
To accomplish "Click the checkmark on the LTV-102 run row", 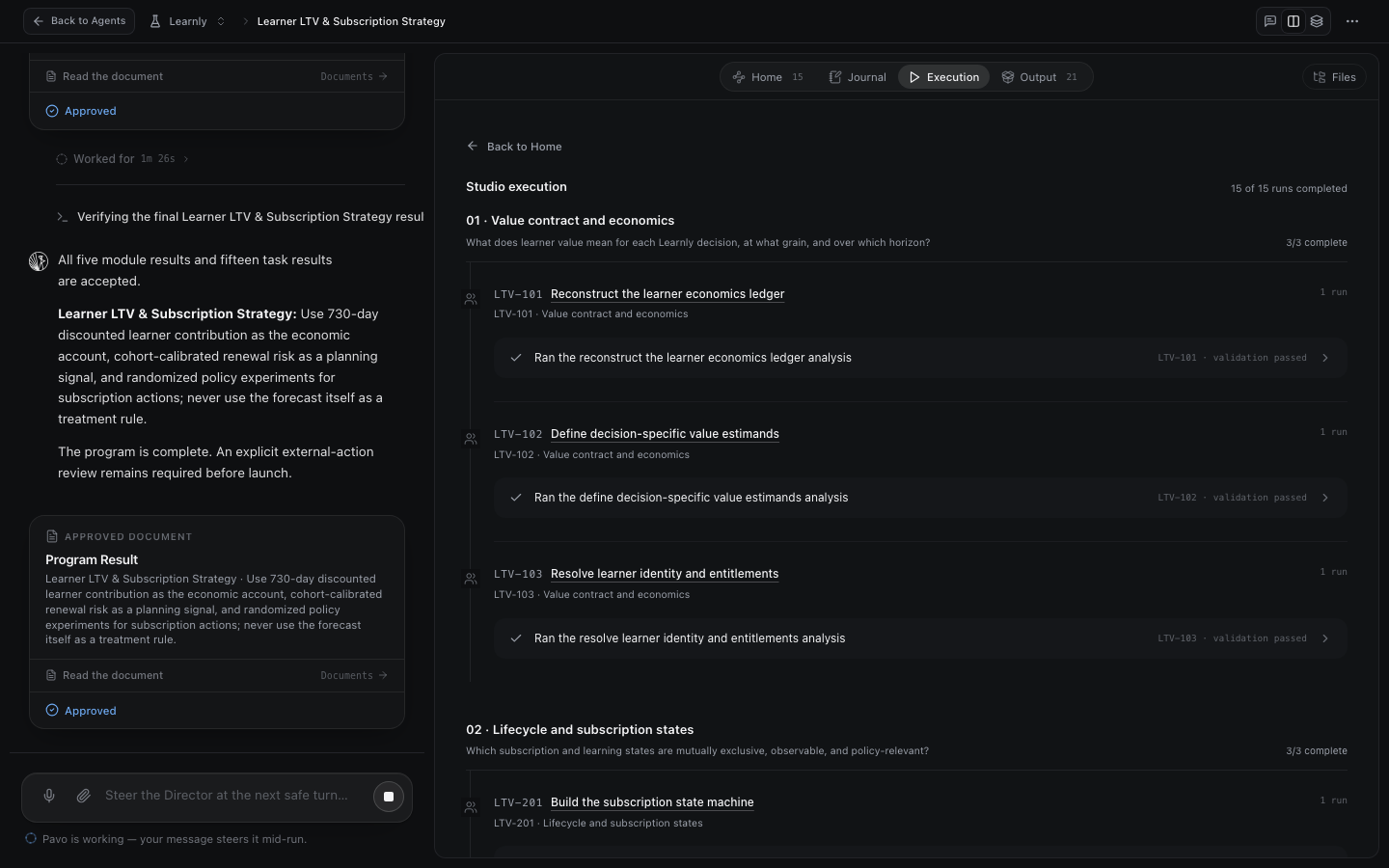I will (516, 498).
